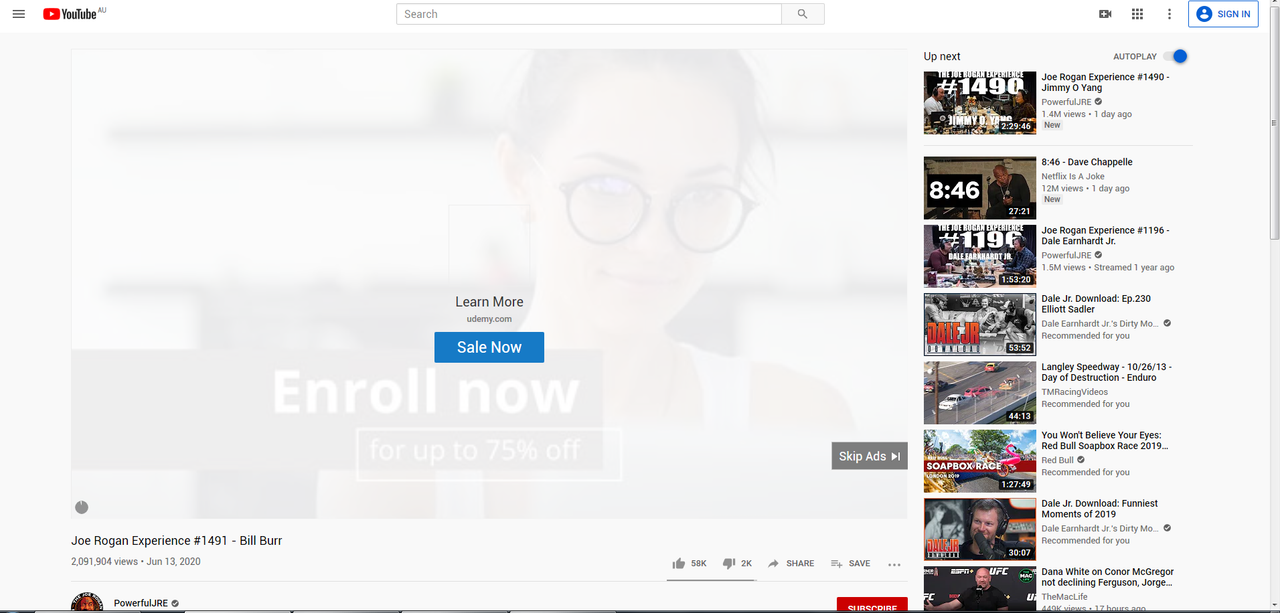Toggle the Autoplay switch
Viewport: 1280px width, 613px height.
click(x=1175, y=57)
